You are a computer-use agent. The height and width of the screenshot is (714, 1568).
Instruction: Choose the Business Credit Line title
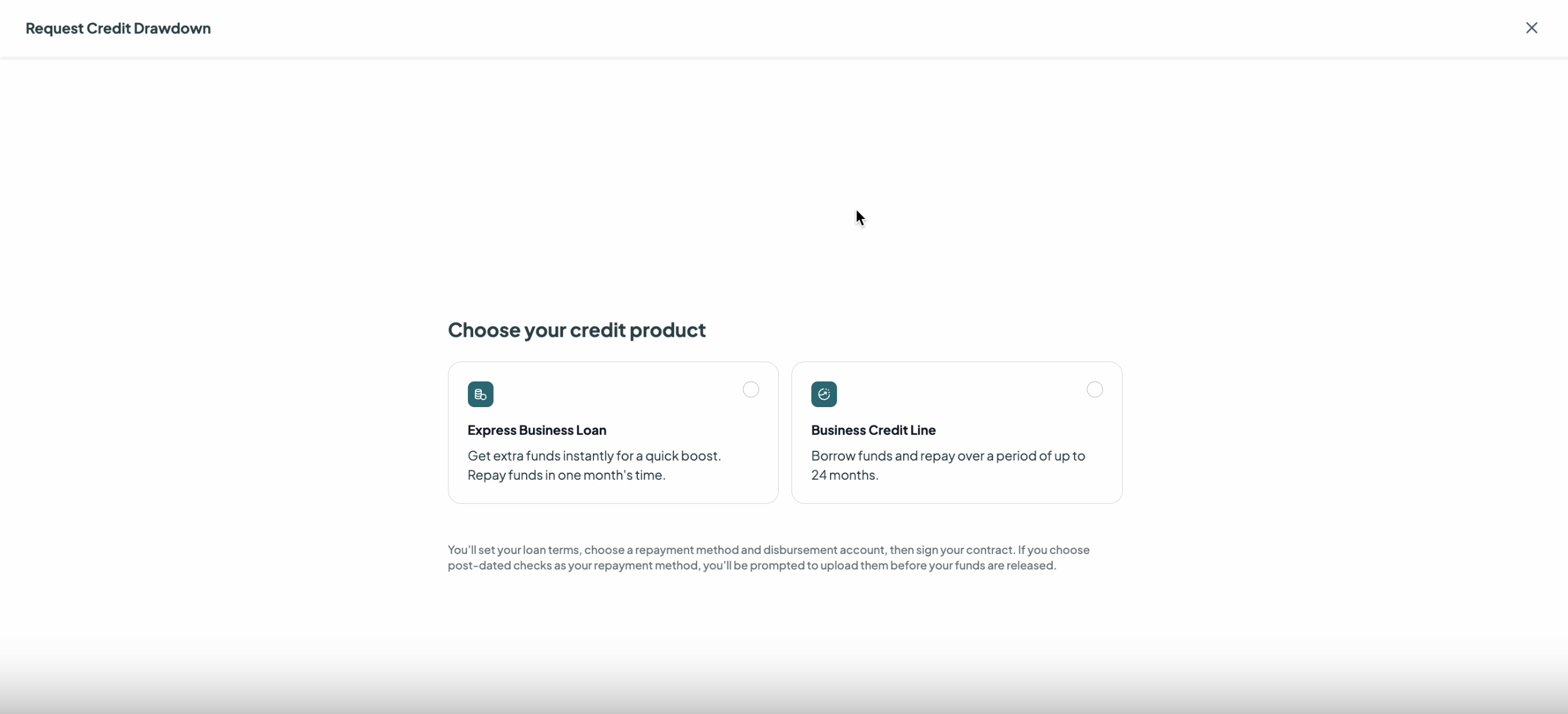pyautogui.click(x=873, y=430)
